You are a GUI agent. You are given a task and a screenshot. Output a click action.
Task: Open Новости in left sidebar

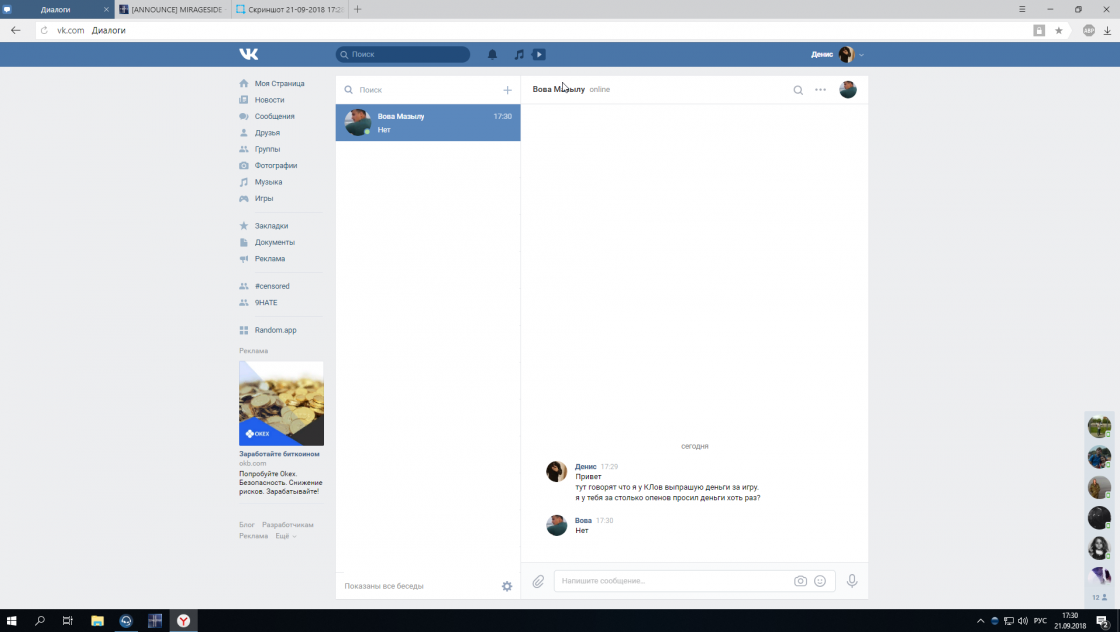tap(269, 100)
